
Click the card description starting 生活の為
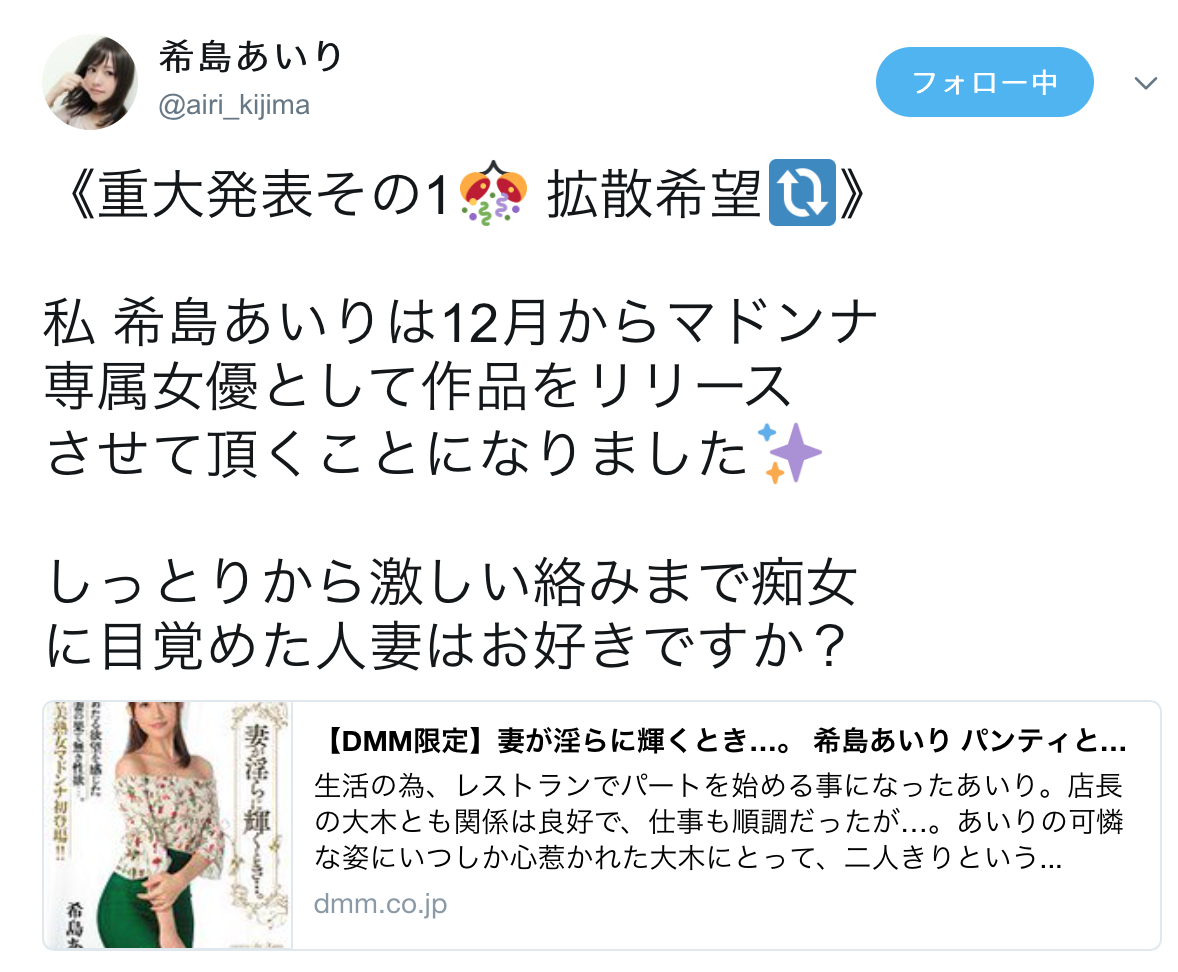[x=719, y=822]
